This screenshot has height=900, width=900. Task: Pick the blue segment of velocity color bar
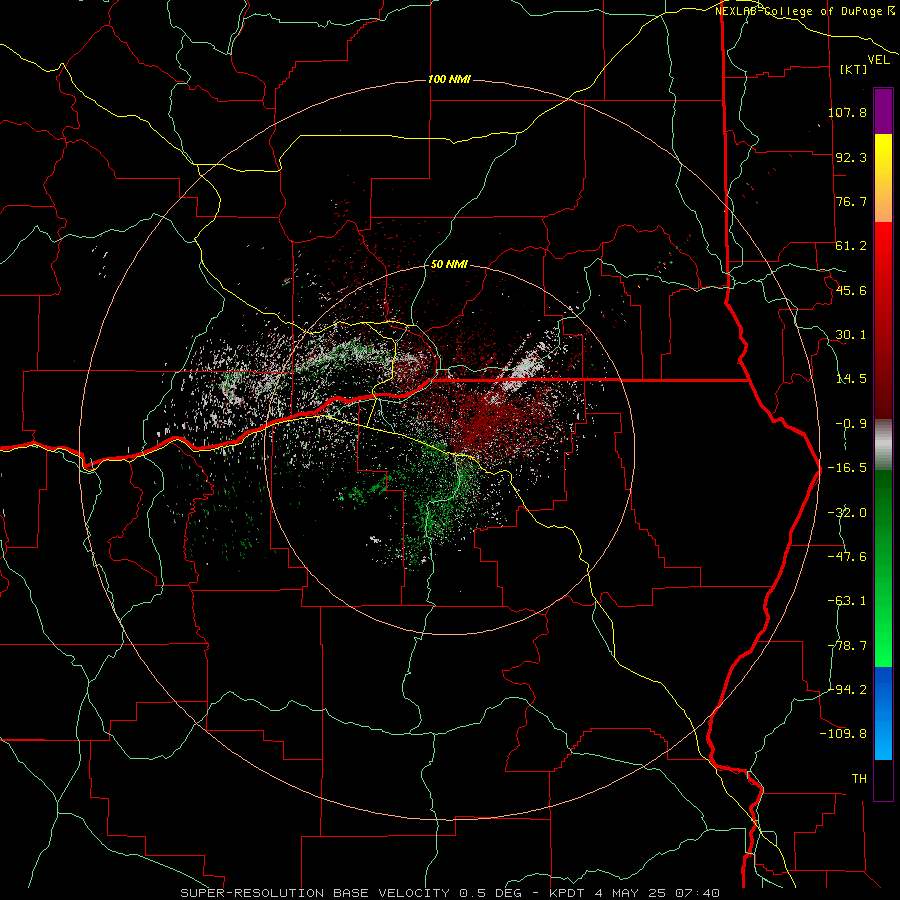[883, 713]
